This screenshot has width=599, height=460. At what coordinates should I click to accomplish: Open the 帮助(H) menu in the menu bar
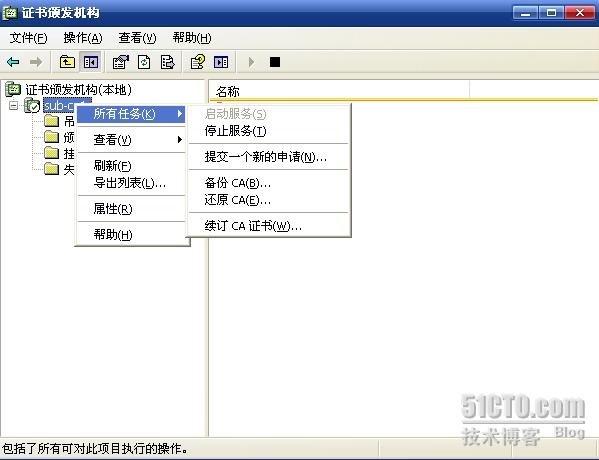point(192,38)
